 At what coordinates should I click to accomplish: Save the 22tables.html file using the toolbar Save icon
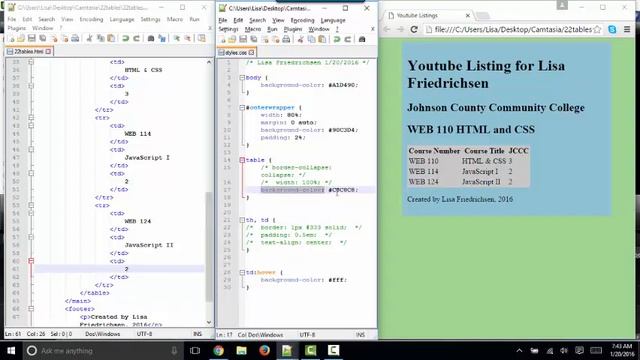pos(31,39)
